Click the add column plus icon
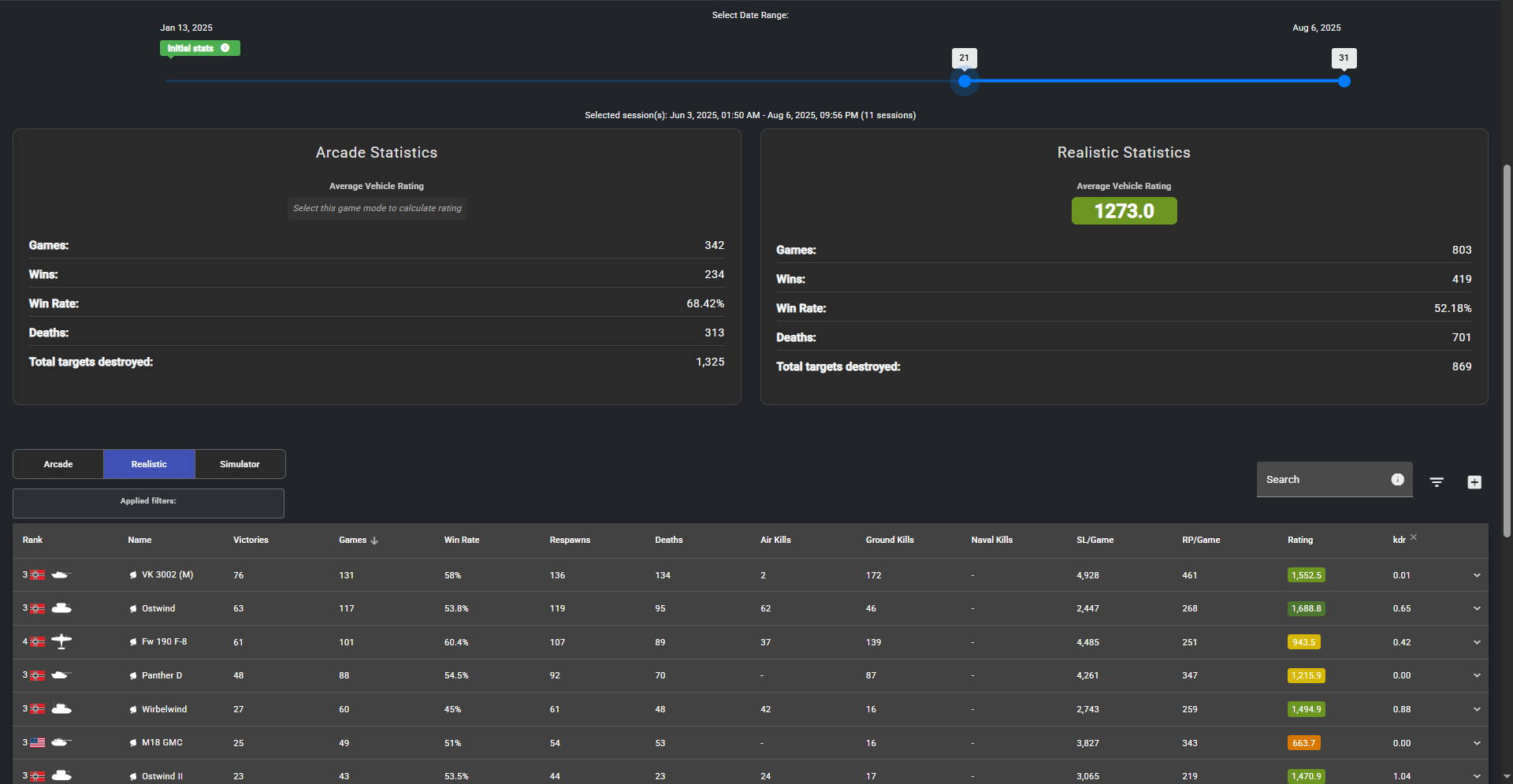The height and width of the screenshot is (784, 1513). coord(1474,482)
